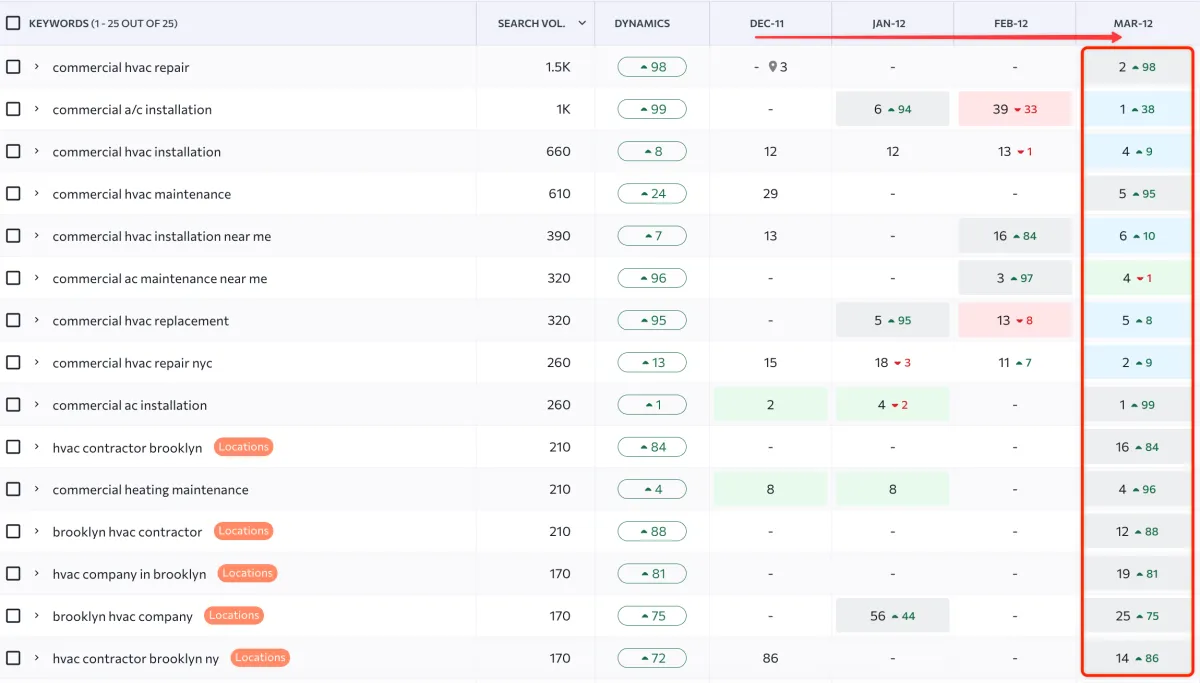
Task: Click dynamics badge 13 for hvac repair nyc
Action: [x=652, y=362]
